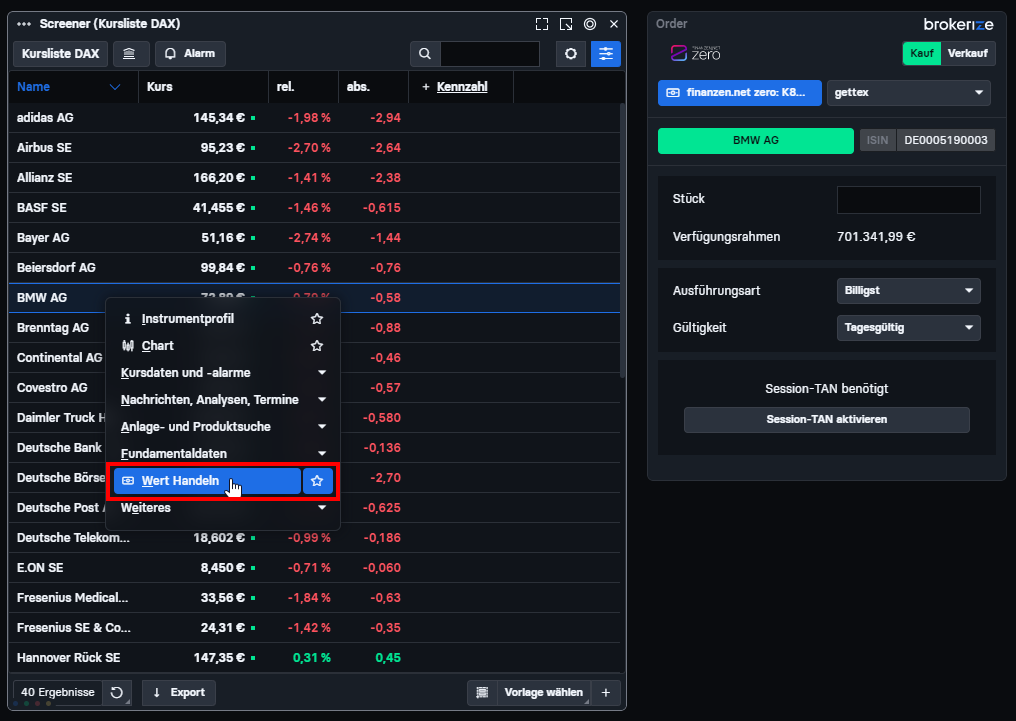Click the Export button
Screen dimensions: 1016x721
pyautogui.click(x=179, y=692)
